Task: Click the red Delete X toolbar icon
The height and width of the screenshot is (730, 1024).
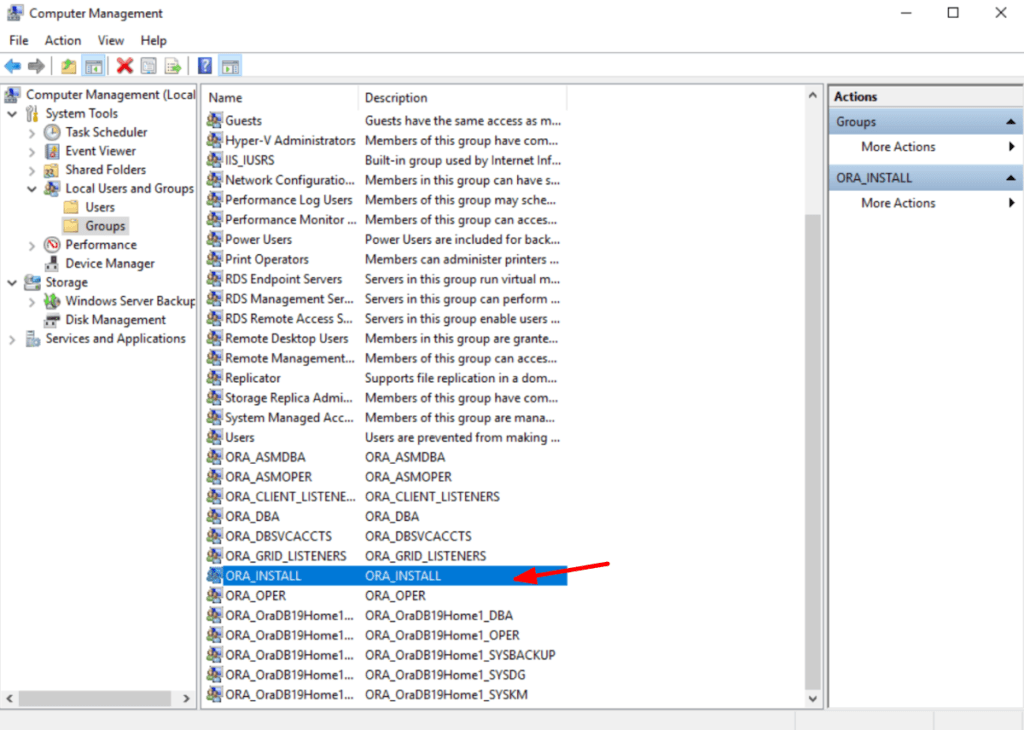Action: click(x=124, y=66)
